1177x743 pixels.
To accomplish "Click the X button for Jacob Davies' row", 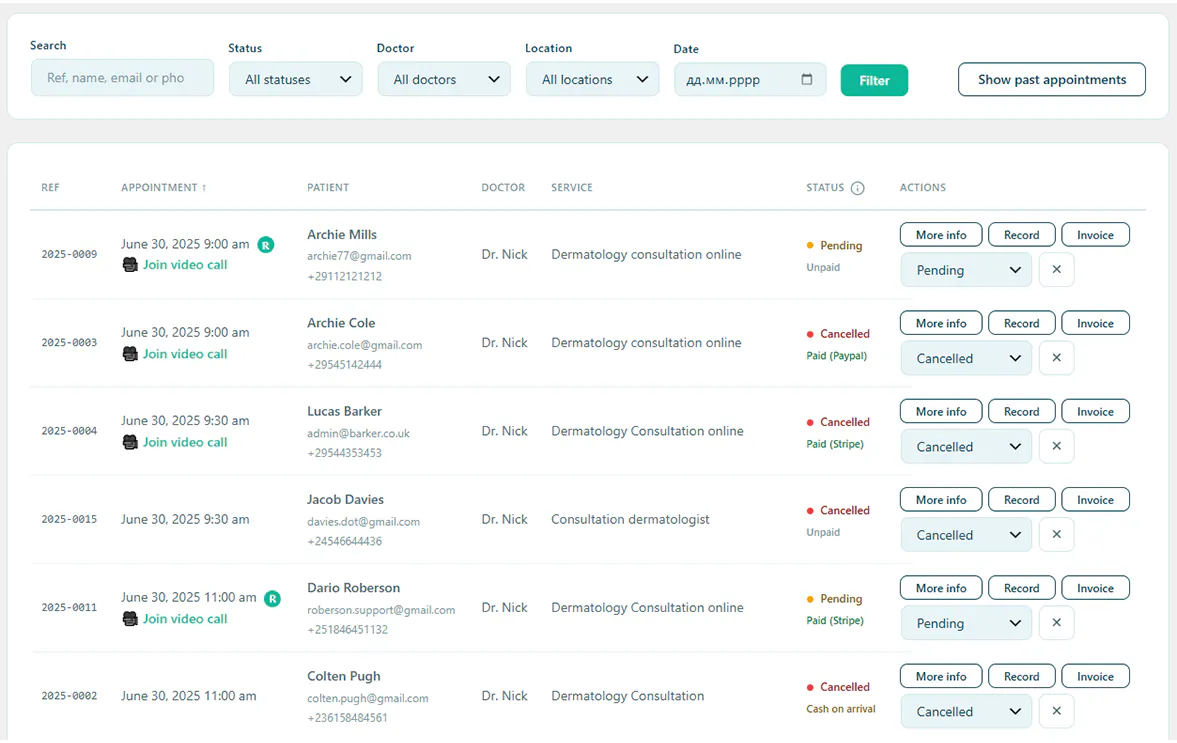I will pos(1056,534).
